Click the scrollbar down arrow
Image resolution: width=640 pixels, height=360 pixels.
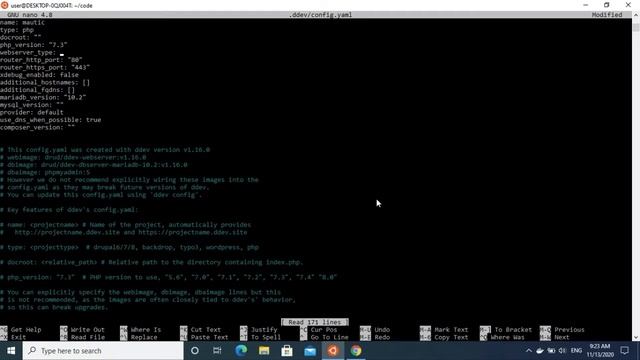[636, 337]
